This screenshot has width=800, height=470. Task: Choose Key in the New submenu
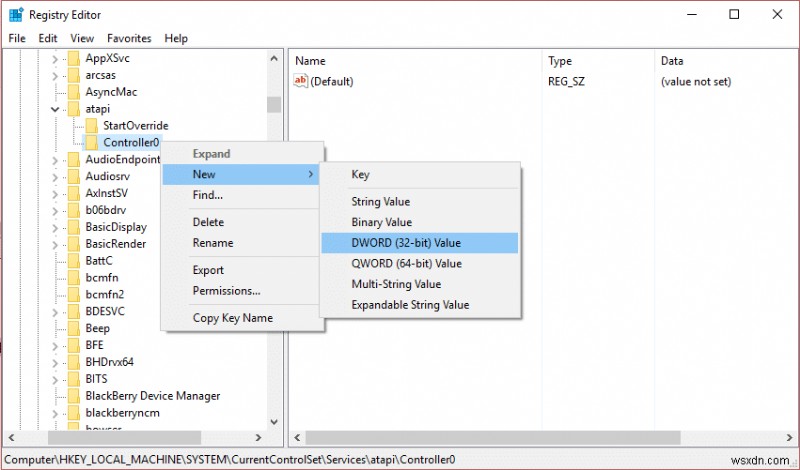pyautogui.click(x=419, y=175)
